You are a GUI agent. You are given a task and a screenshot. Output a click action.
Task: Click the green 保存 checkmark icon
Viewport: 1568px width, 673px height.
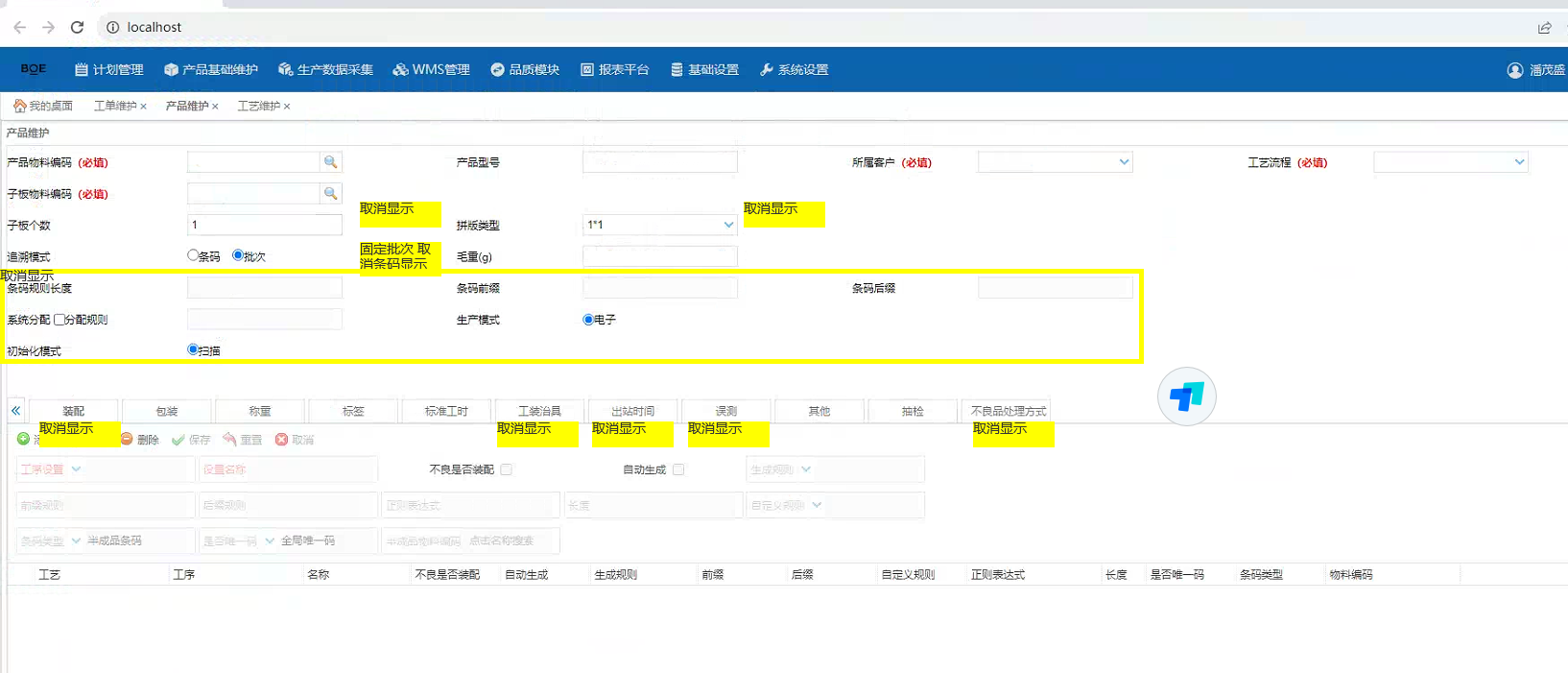178,440
